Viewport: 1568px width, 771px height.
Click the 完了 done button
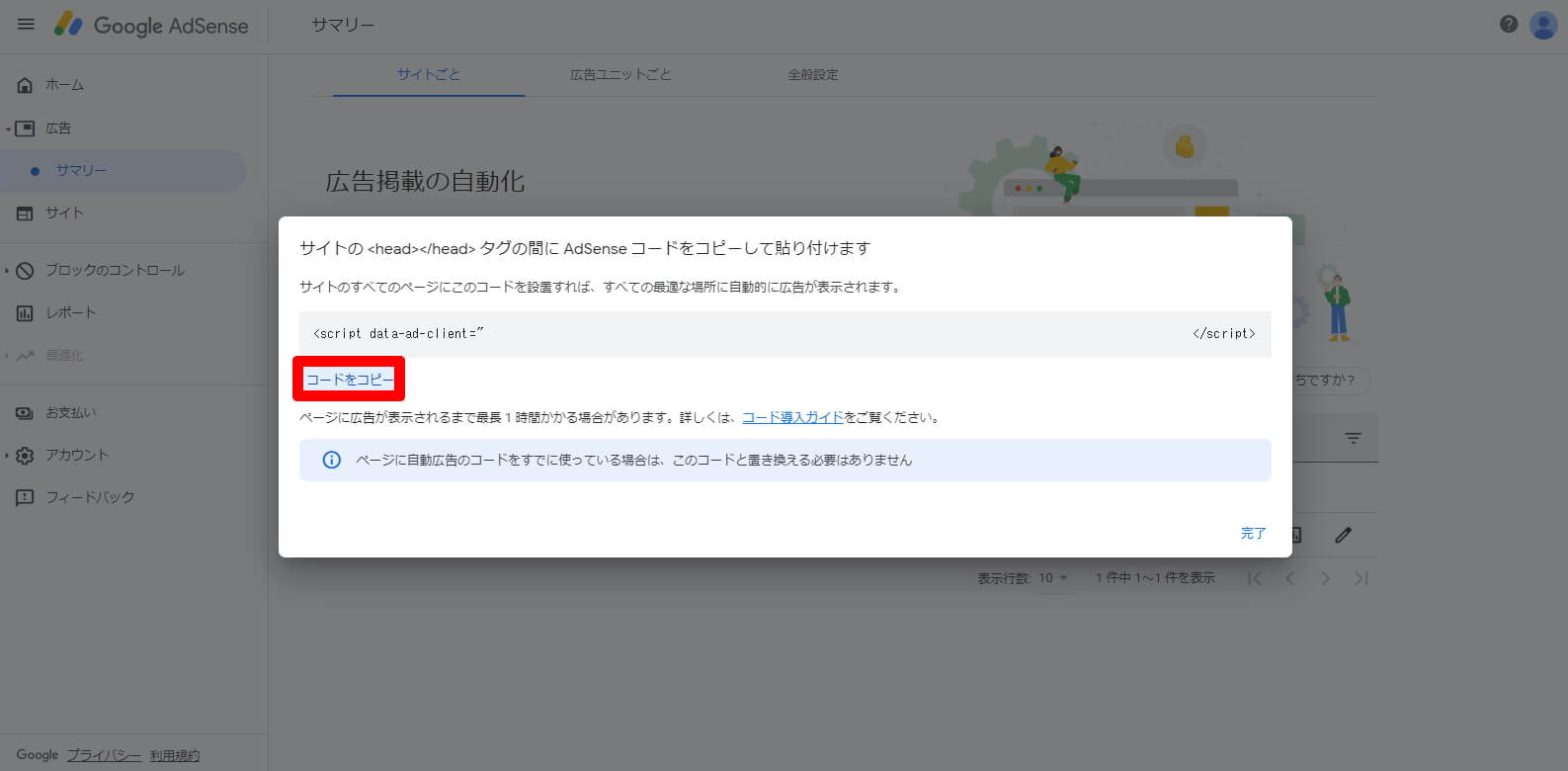1253,533
